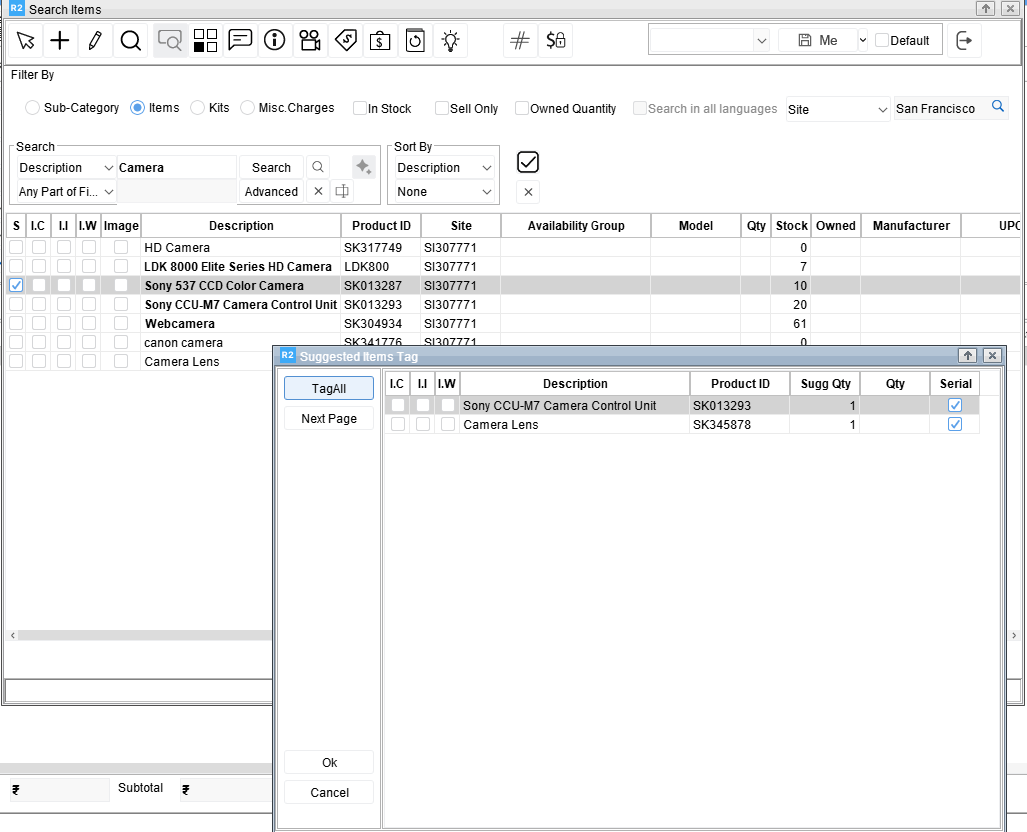The image size is (1027, 832).
Task: Click the pencil edit icon
Action: 94,41
